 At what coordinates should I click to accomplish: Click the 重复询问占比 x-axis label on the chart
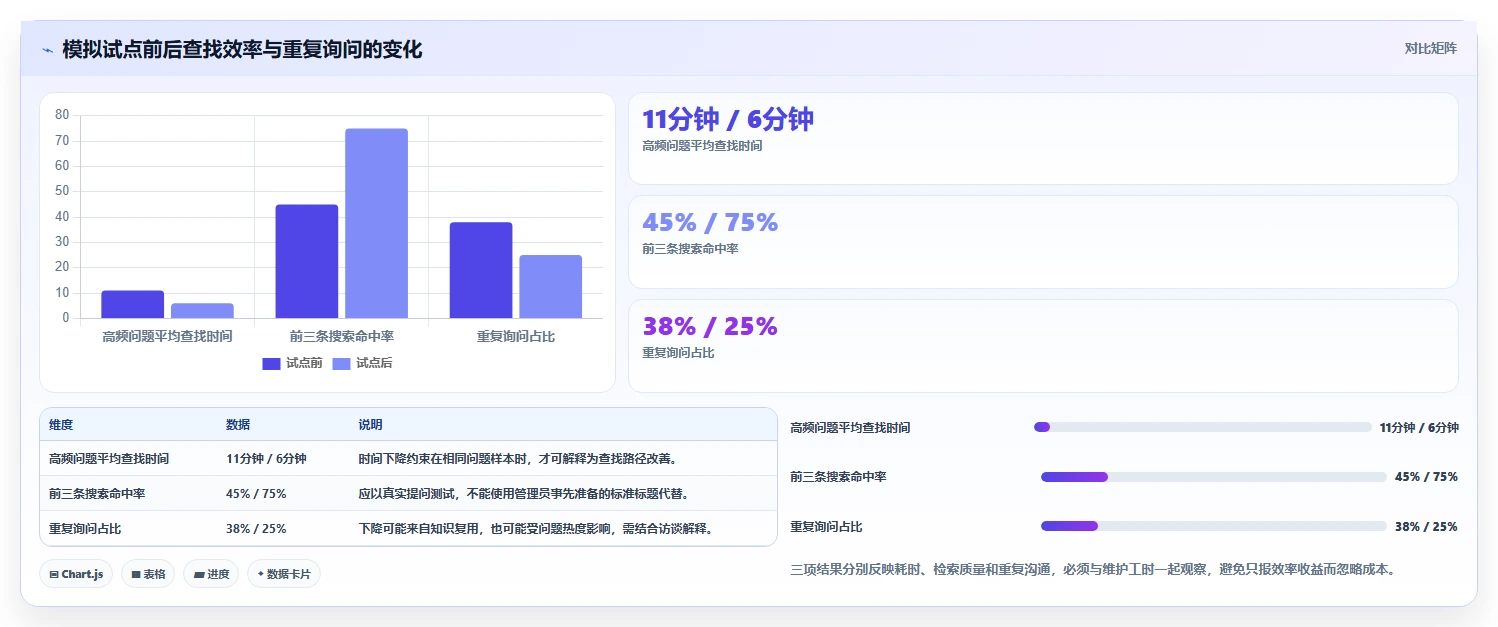[x=516, y=337]
